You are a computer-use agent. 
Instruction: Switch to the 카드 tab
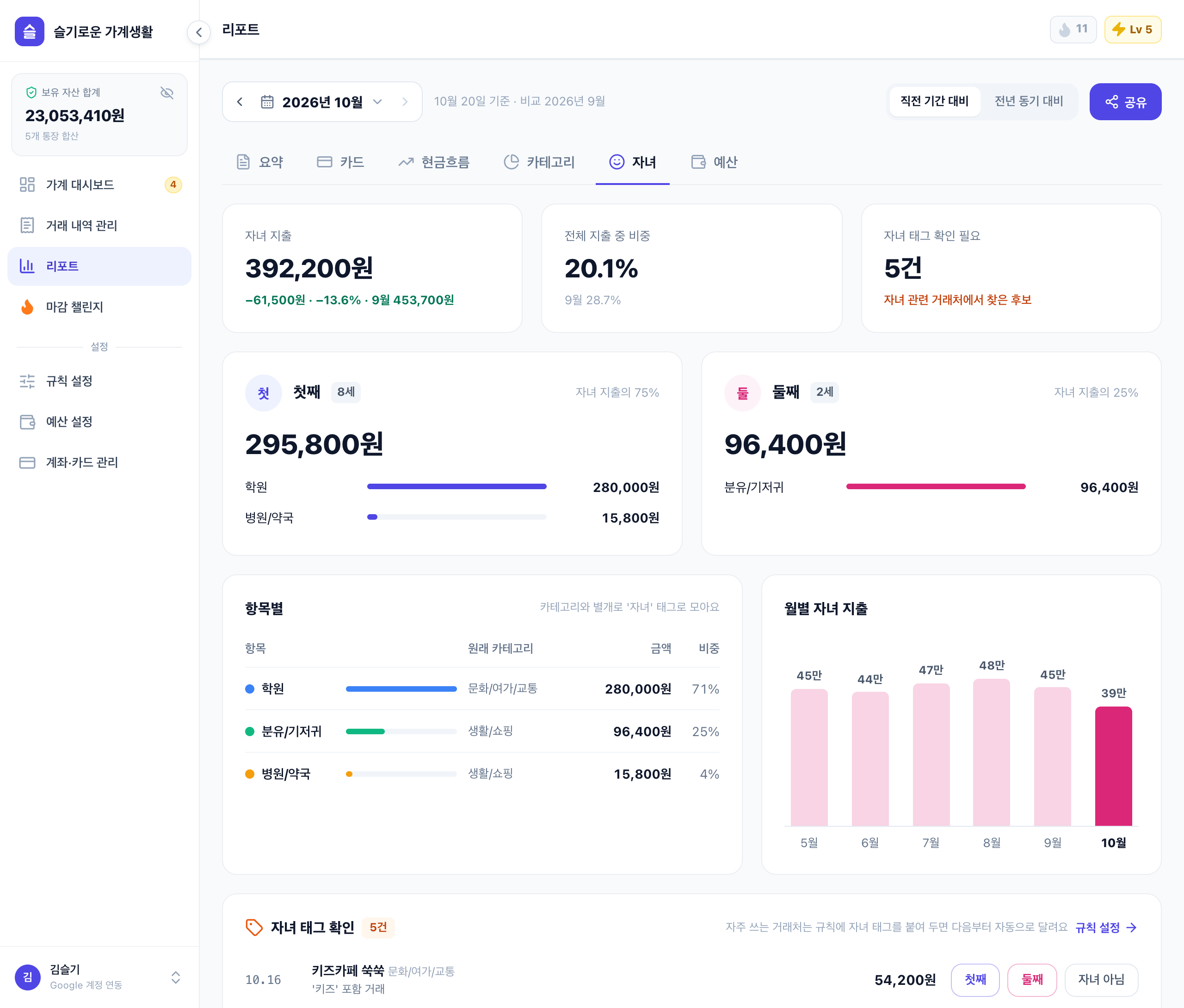(x=340, y=162)
